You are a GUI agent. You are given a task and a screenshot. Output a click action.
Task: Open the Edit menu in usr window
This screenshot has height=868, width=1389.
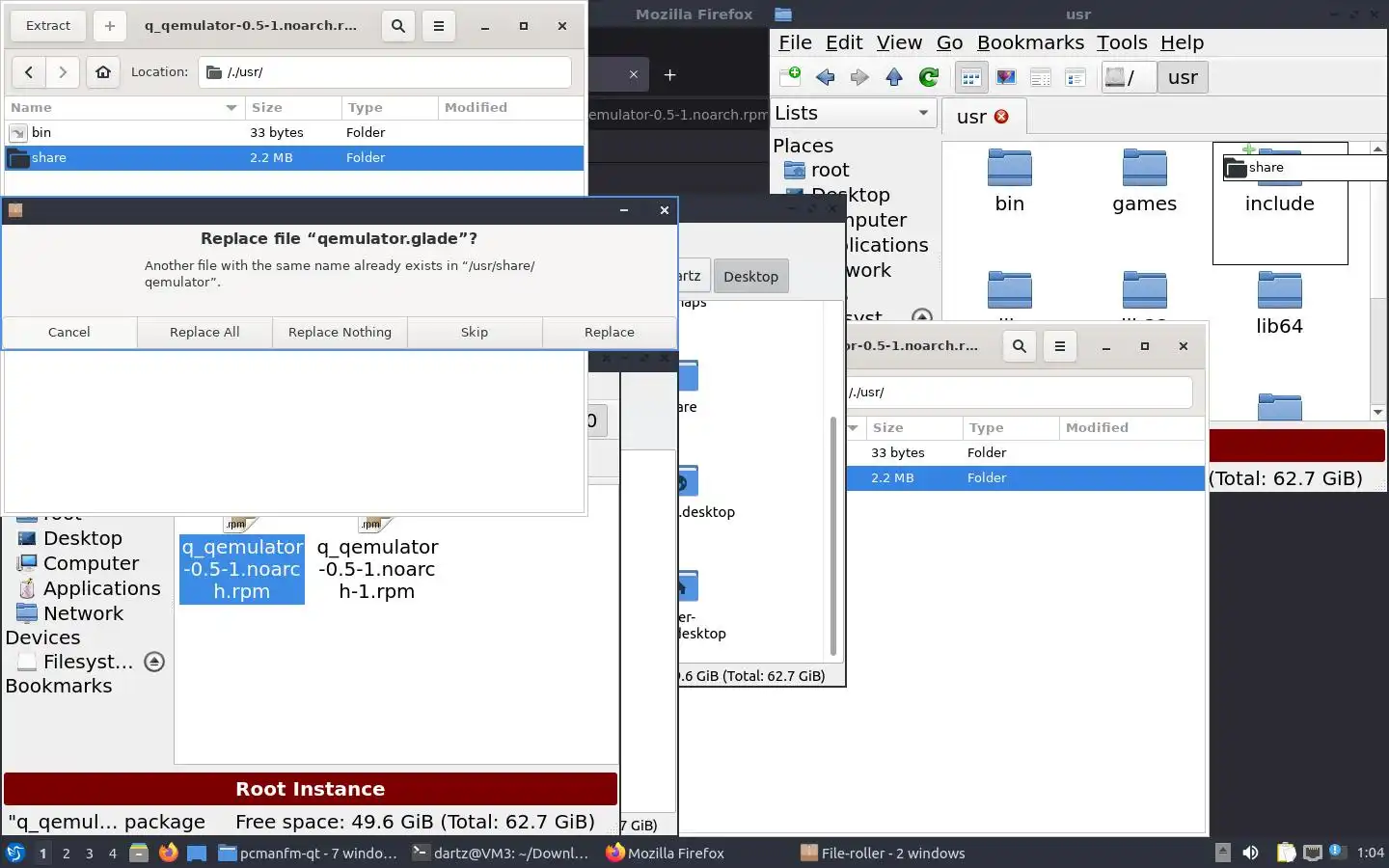pyautogui.click(x=844, y=42)
